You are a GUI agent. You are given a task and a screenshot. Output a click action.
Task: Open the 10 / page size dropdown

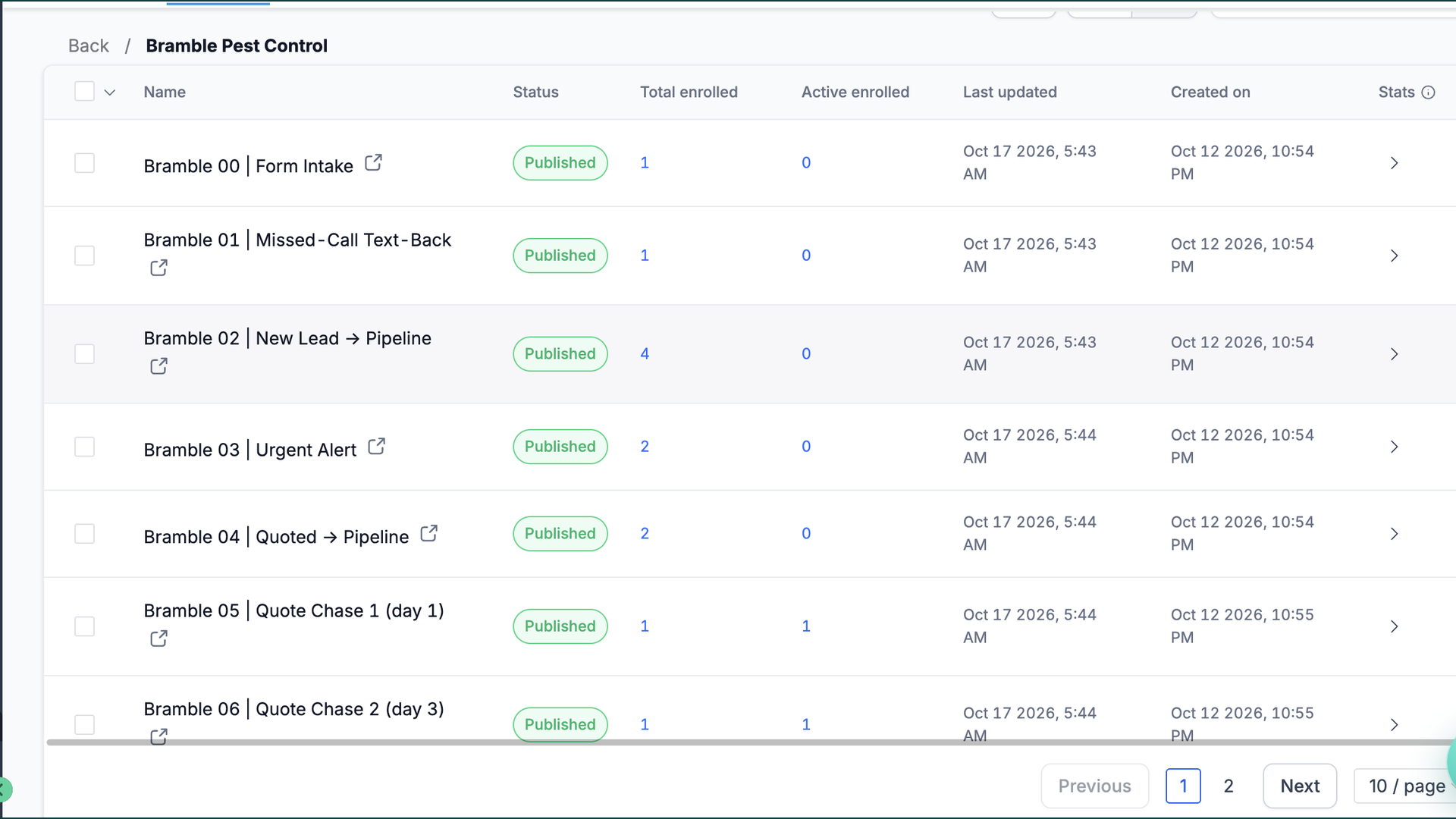pyautogui.click(x=1405, y=786)
